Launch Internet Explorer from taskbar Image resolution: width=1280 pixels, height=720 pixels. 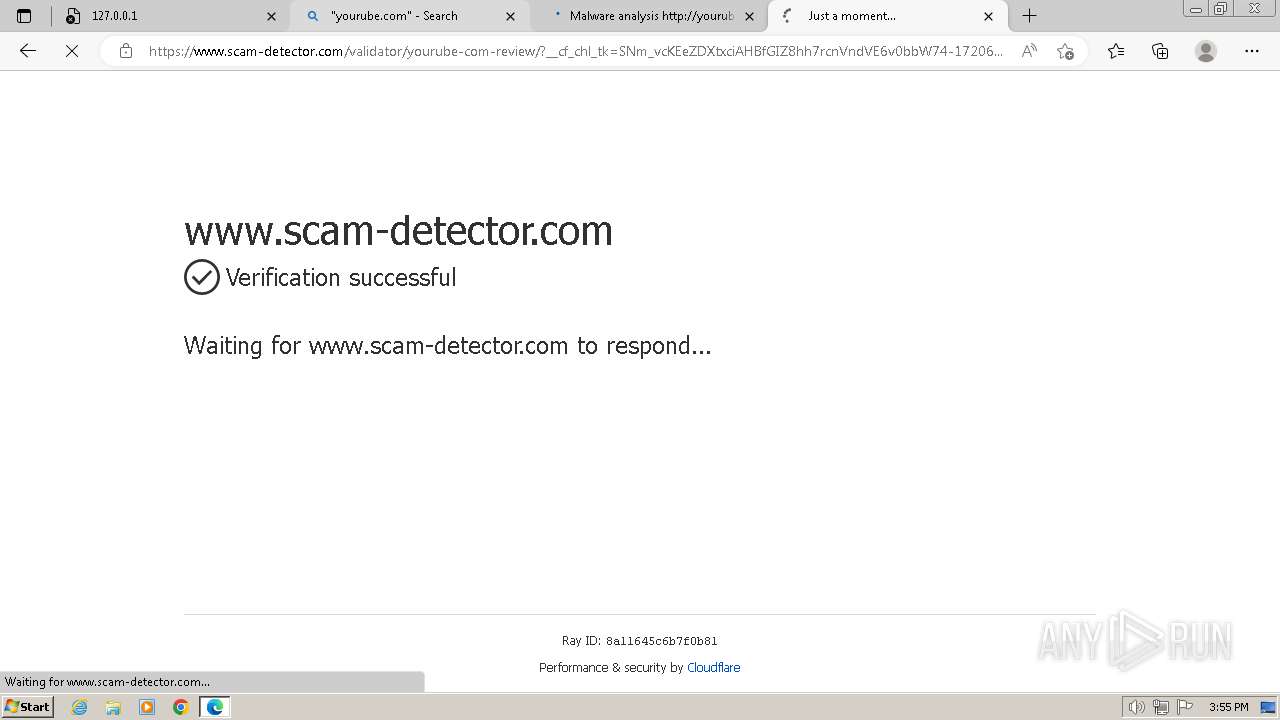(x=80, y=707)
